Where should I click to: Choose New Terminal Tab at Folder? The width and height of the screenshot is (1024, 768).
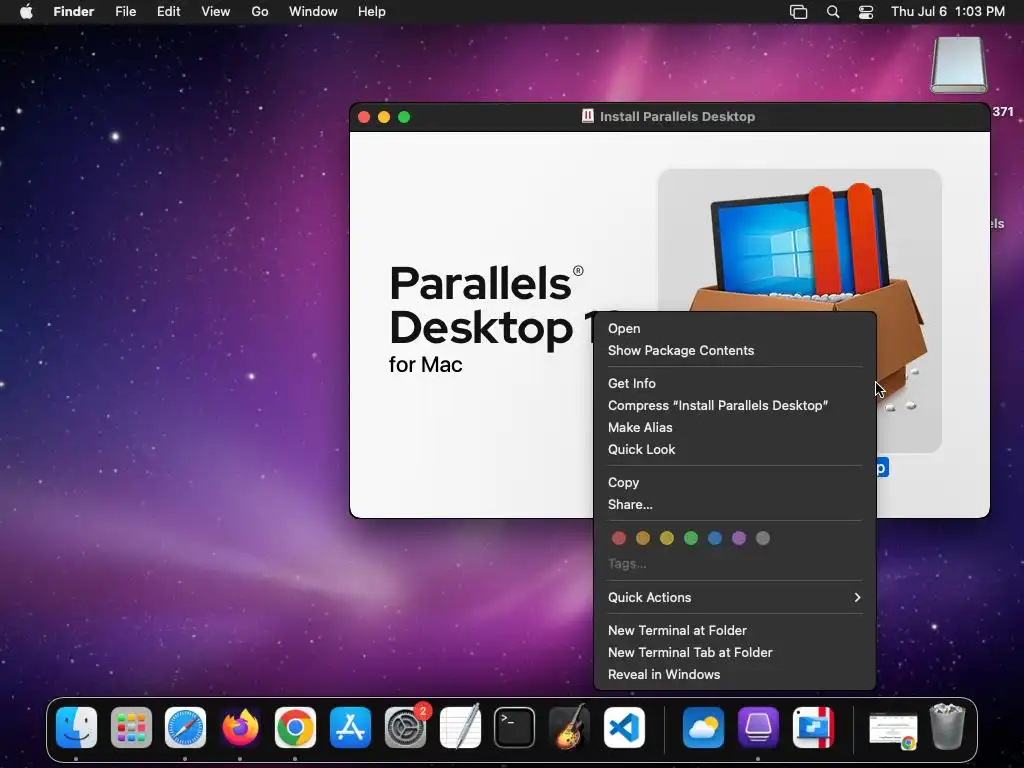pyautogui.click(x=735, y=653)
